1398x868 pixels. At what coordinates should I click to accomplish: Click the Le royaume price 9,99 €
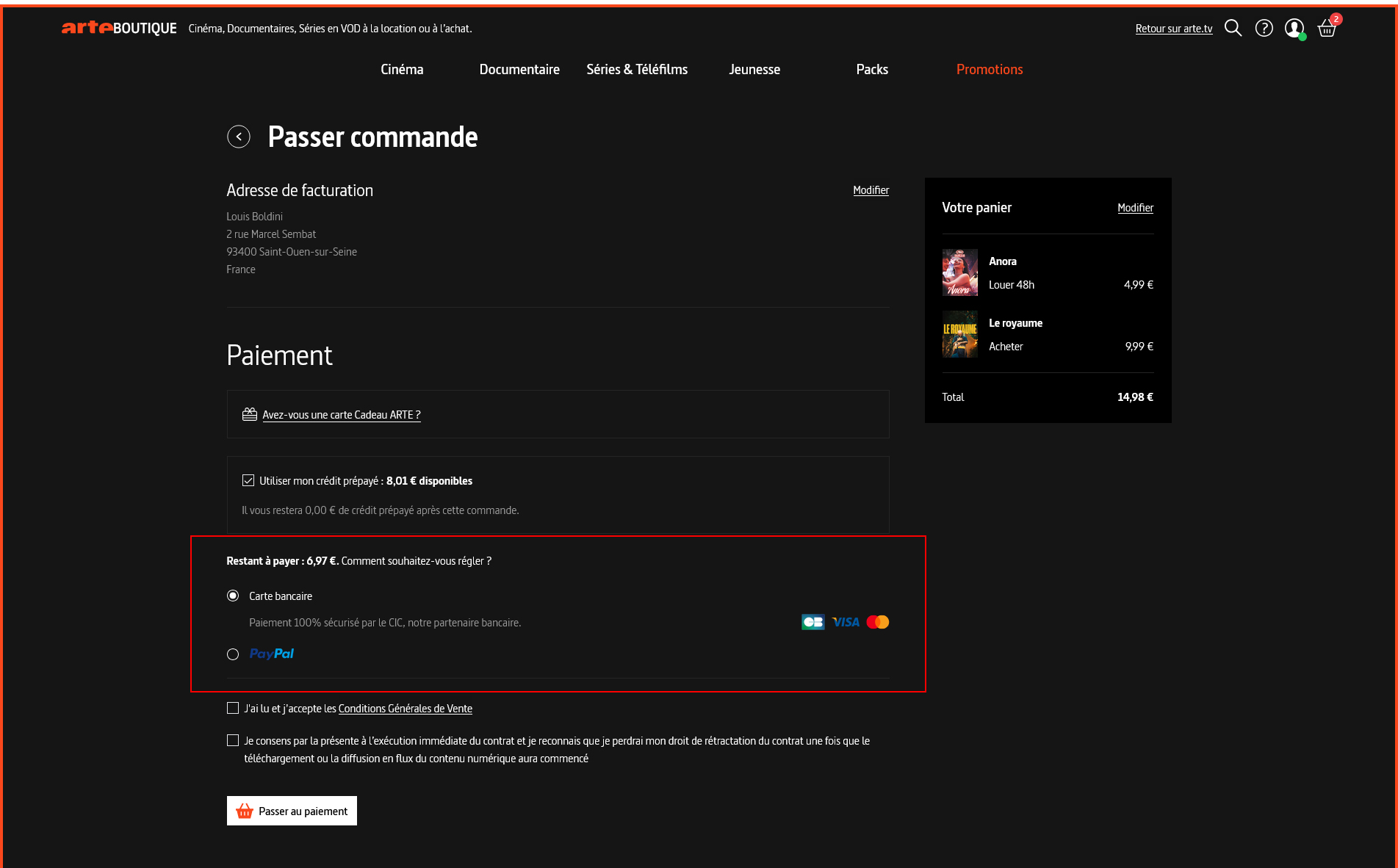point(1139,347)
